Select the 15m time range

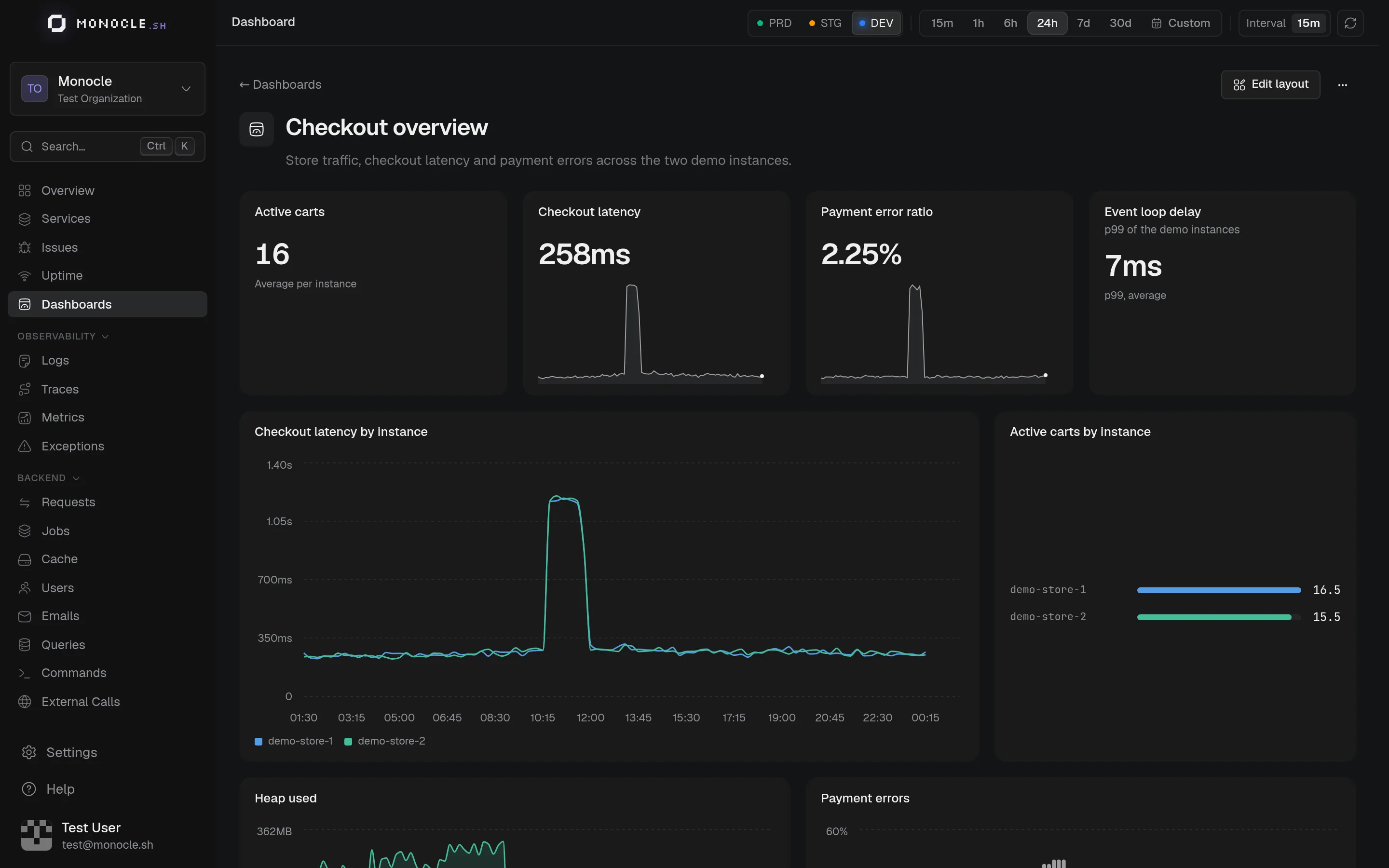pos(942,23)
